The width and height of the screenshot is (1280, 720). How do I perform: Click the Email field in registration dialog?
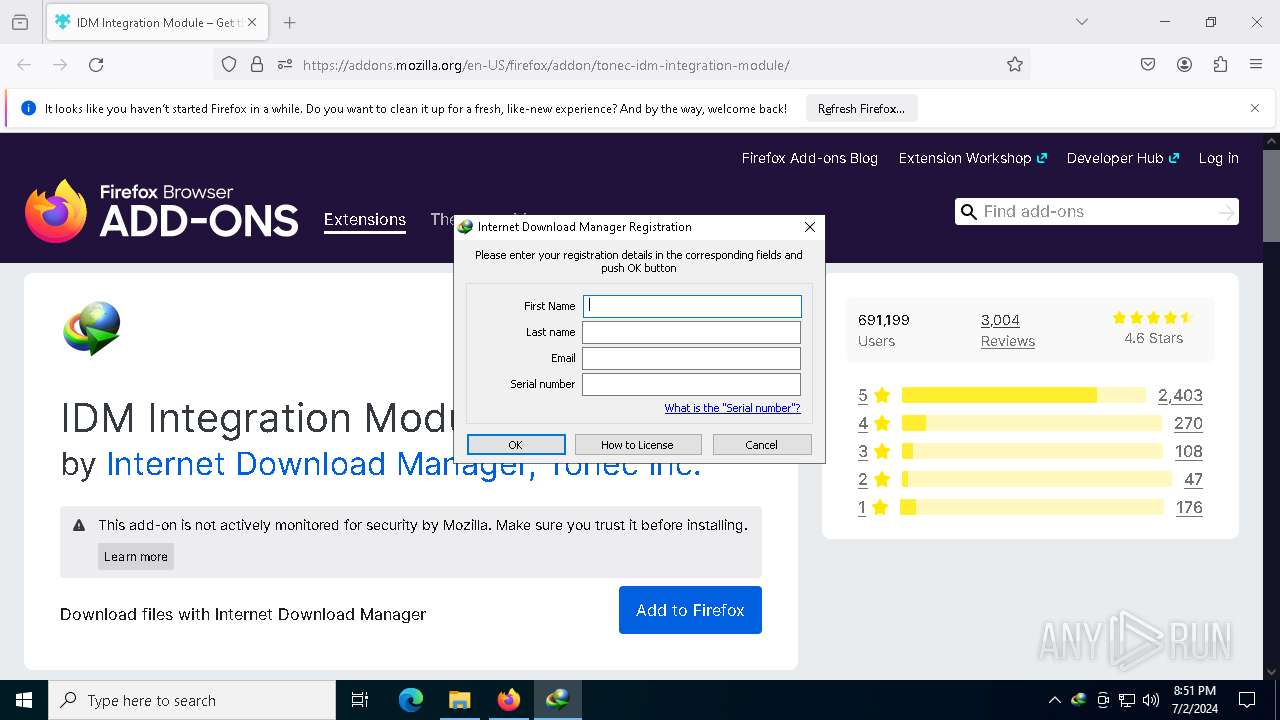pos(692,358)
